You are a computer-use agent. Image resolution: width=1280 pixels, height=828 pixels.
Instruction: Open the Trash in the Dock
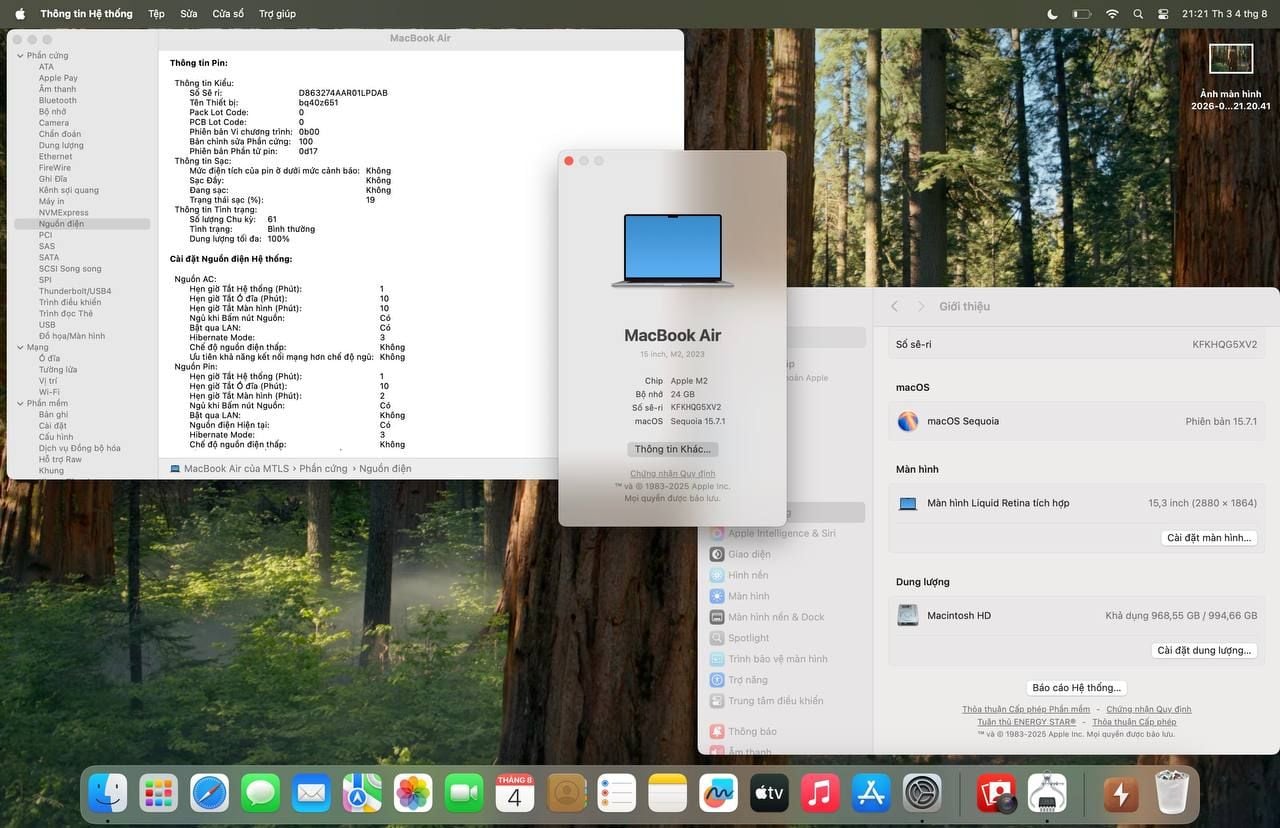pyautogui.click(x=1172, y=794)
